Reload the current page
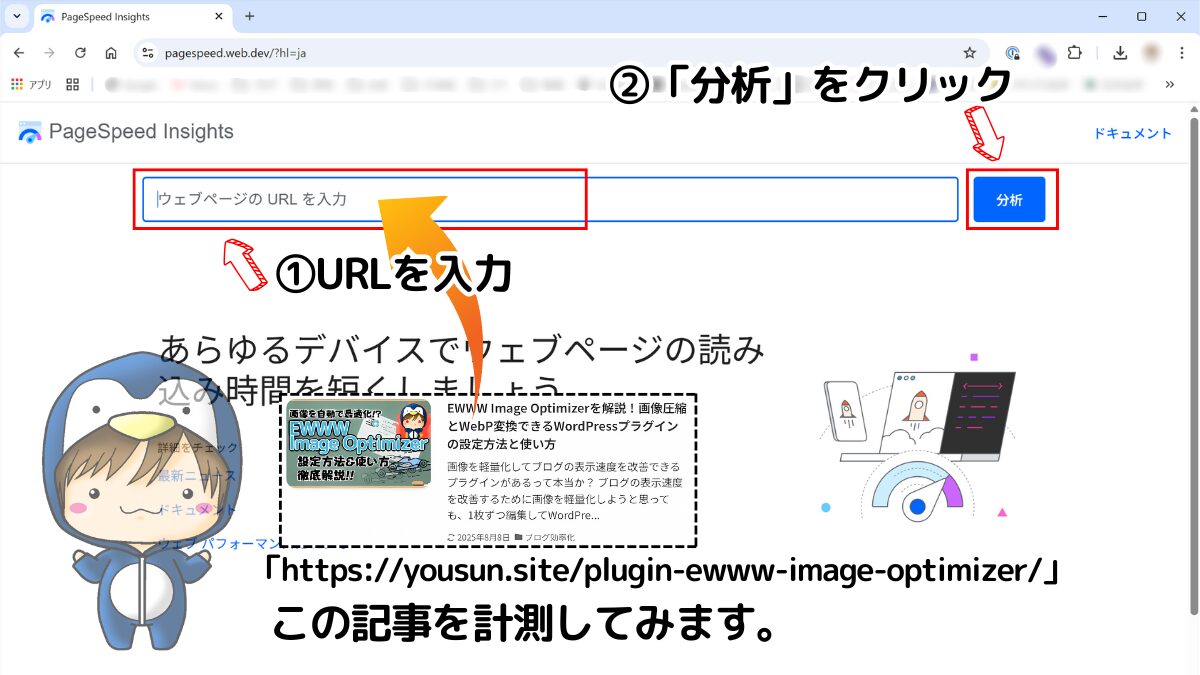 (81, 53)
